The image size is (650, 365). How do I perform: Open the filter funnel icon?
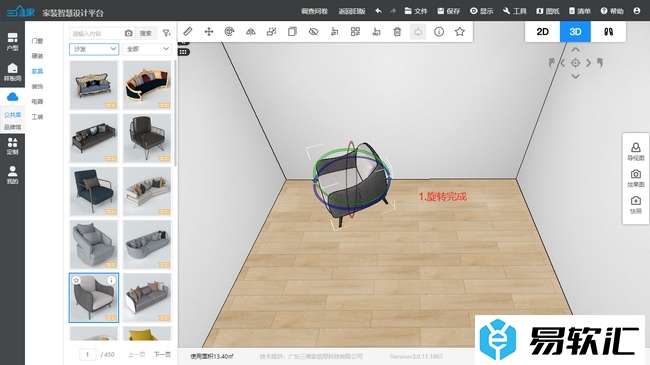coord(166,33)
